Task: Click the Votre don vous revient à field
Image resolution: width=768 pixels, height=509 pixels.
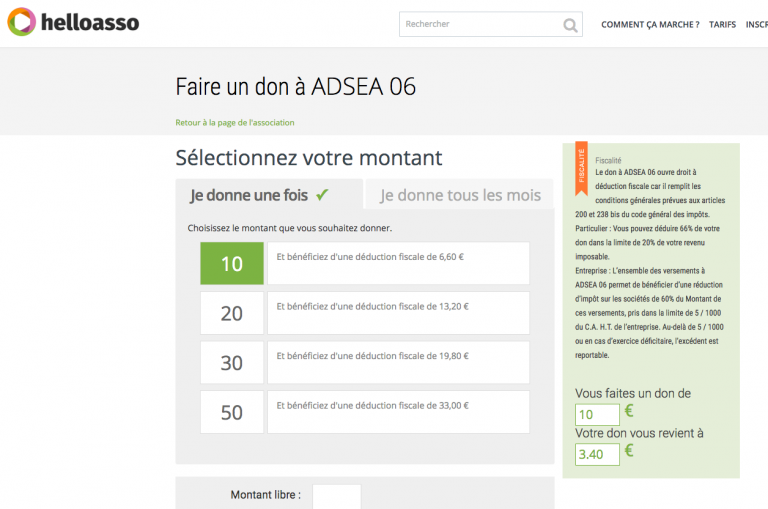Action: pos(597,454)
